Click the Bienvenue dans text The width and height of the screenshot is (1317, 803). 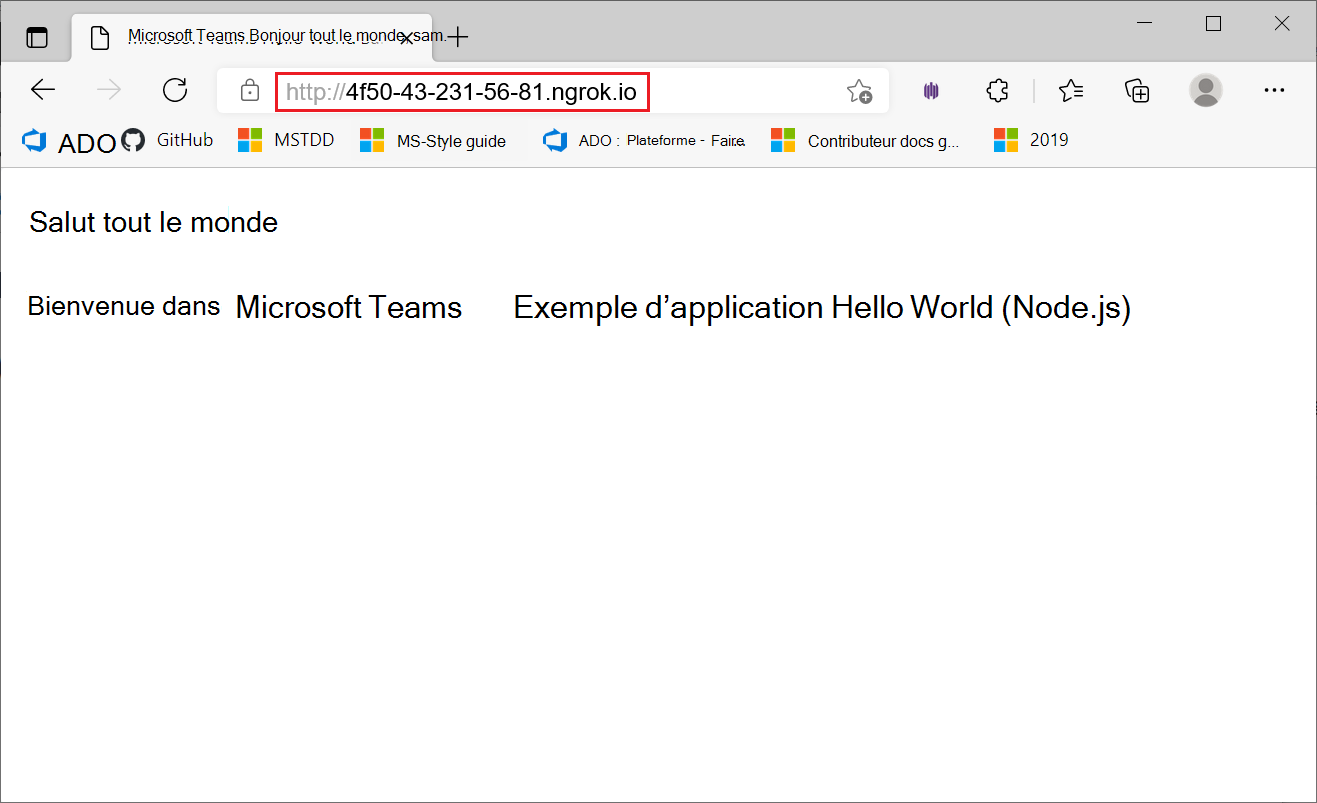(x=124, y=306)
